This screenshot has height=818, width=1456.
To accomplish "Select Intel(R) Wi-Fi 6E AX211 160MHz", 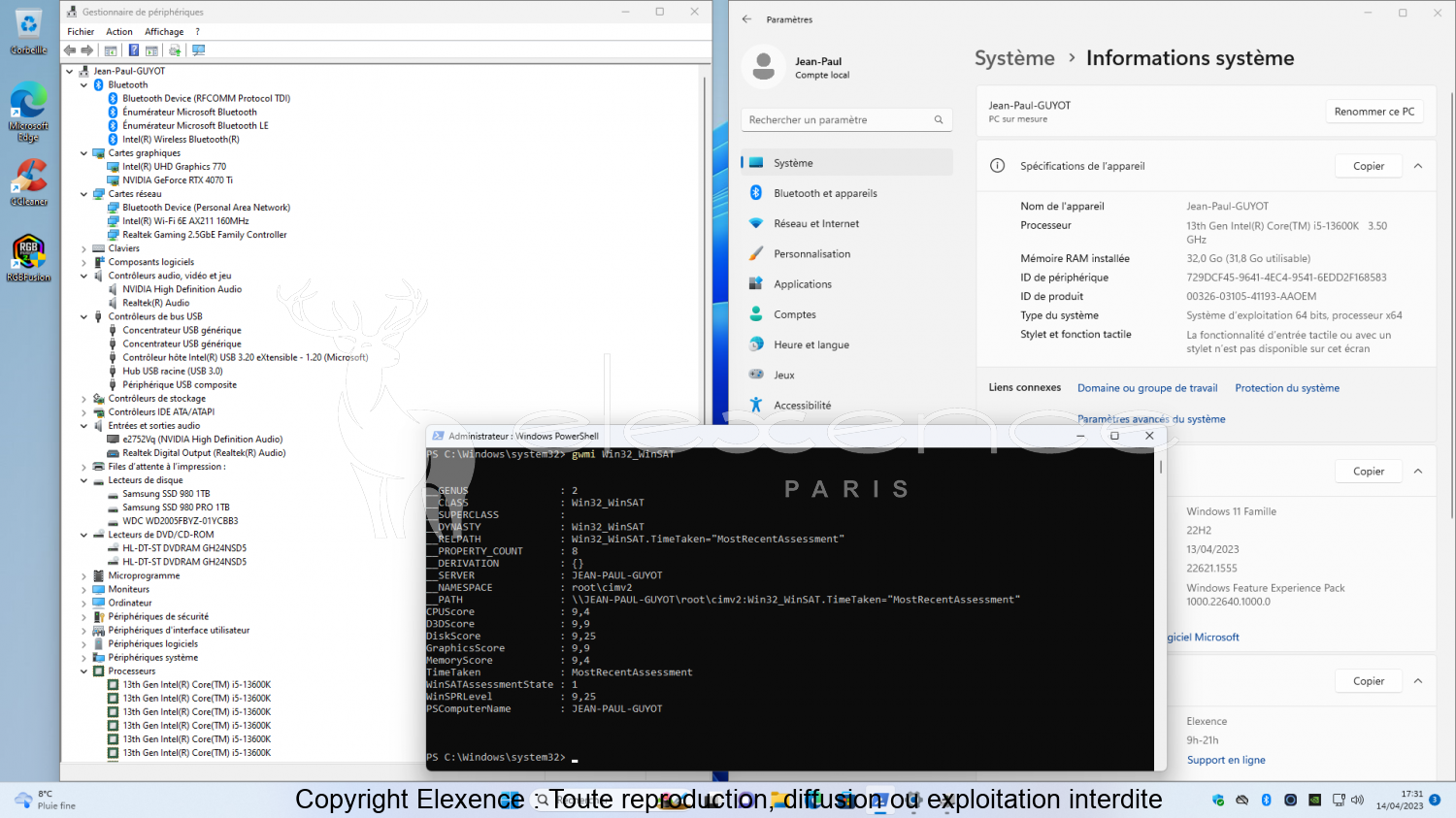I will click(184, 221).
